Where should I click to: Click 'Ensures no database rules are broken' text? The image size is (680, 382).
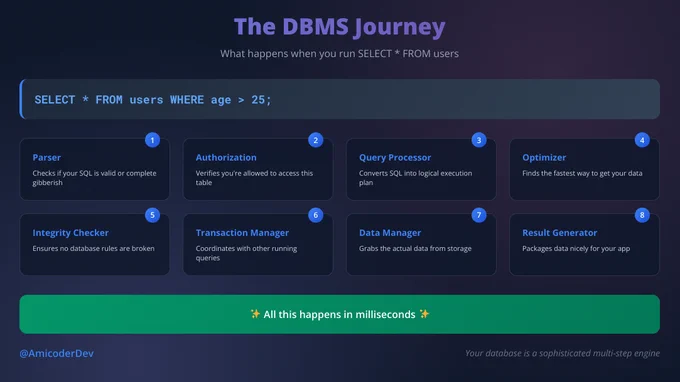point(93,248)
